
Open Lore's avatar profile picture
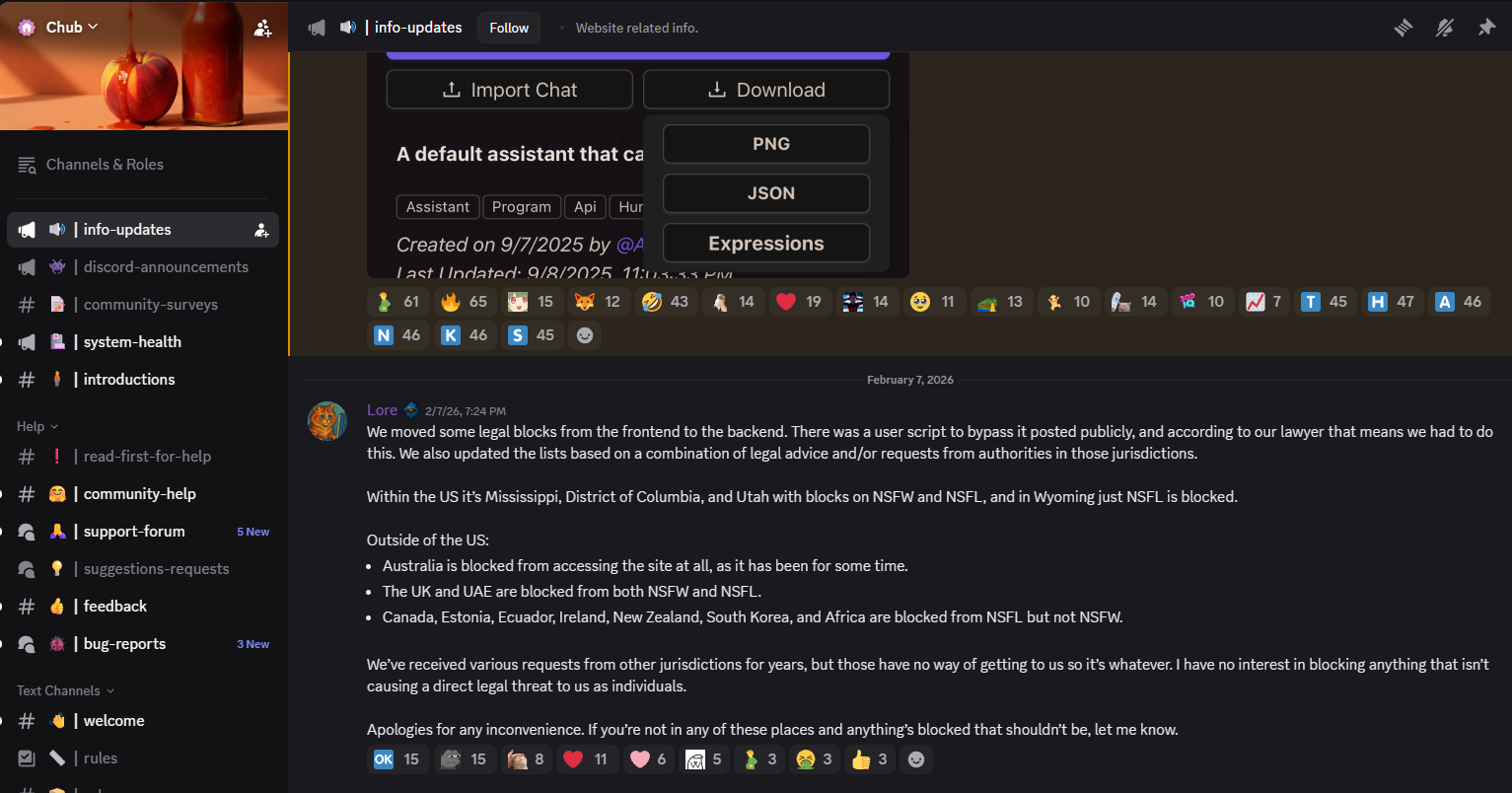point(327,421)
